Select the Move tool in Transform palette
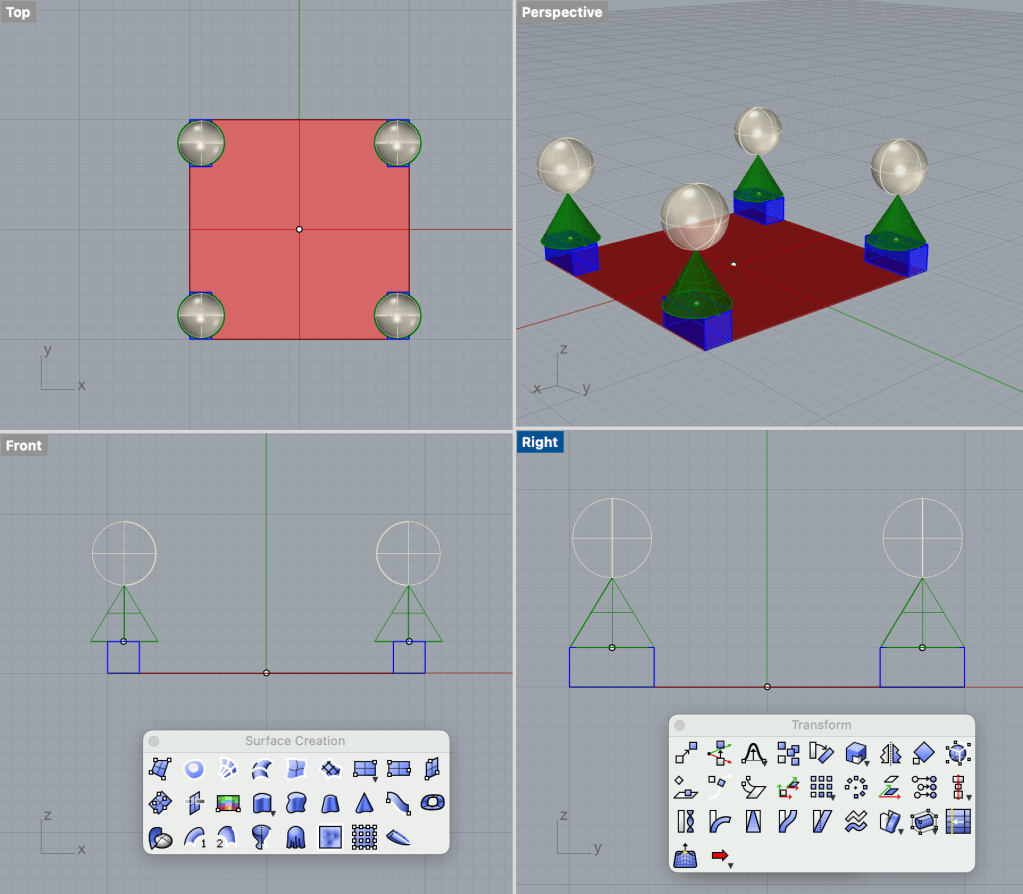 [x=685, y=753]
